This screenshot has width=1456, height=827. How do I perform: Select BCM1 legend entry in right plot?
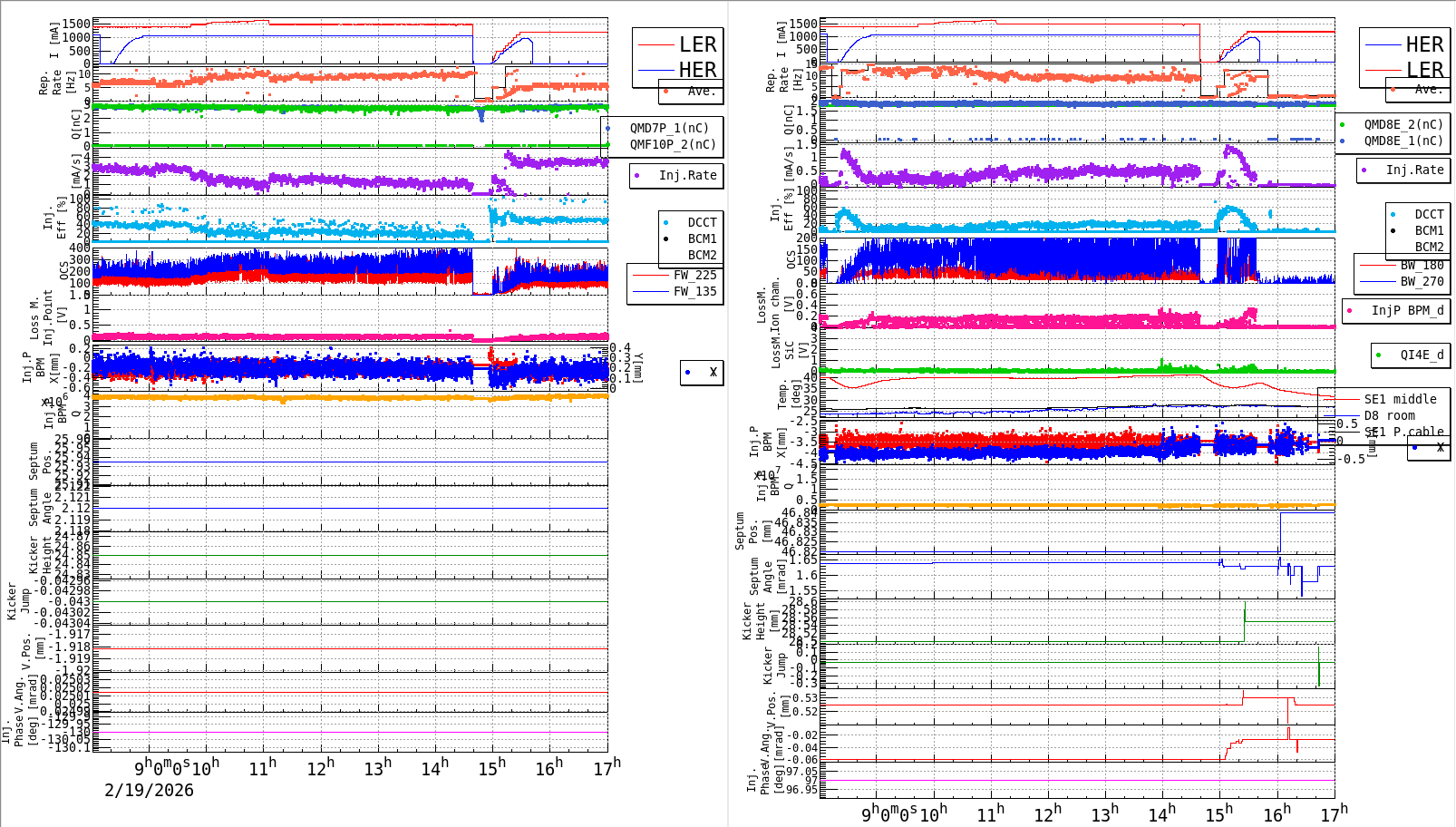1430,230
